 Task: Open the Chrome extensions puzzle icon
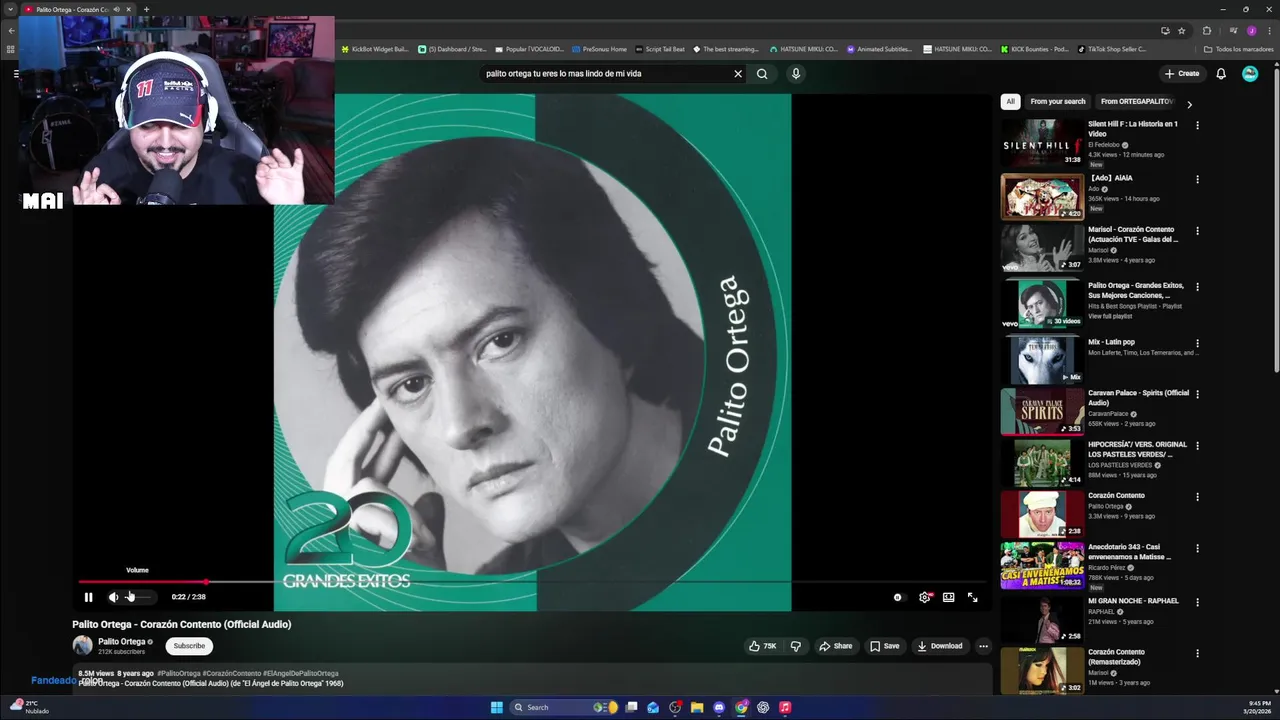click(1206, 31)
